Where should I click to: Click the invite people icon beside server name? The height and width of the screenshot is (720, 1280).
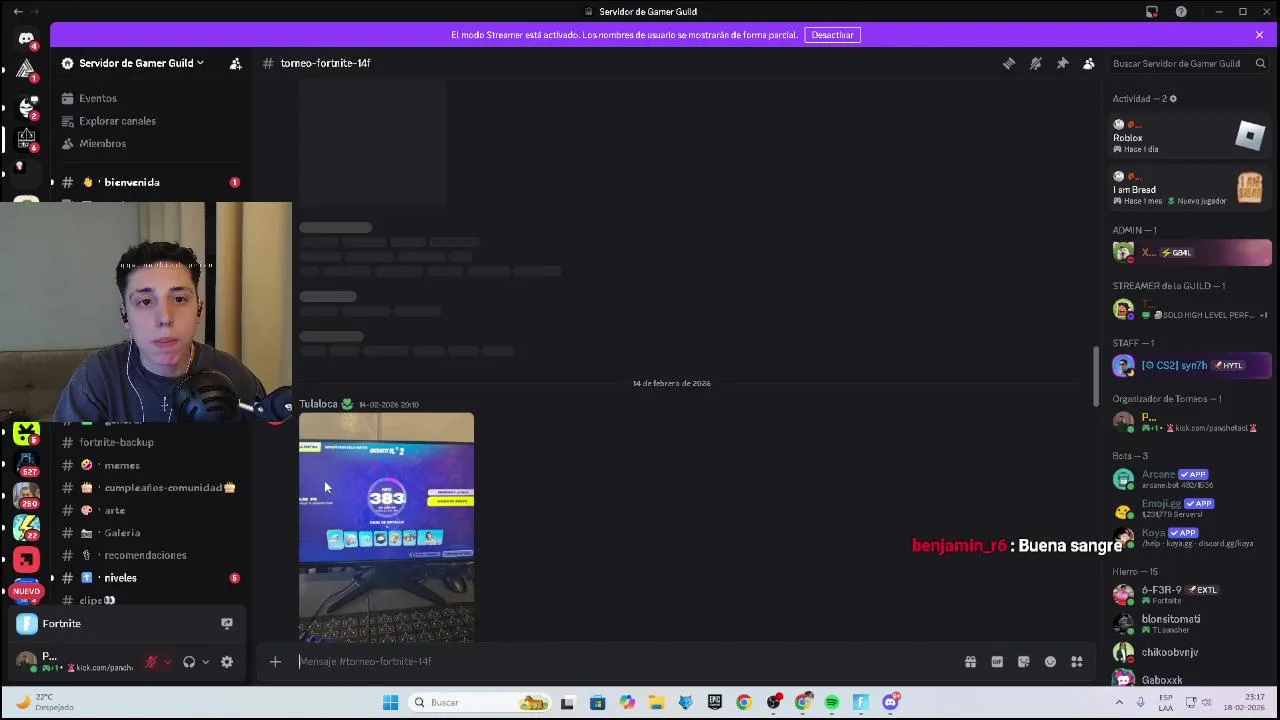(x=236, y=63)
